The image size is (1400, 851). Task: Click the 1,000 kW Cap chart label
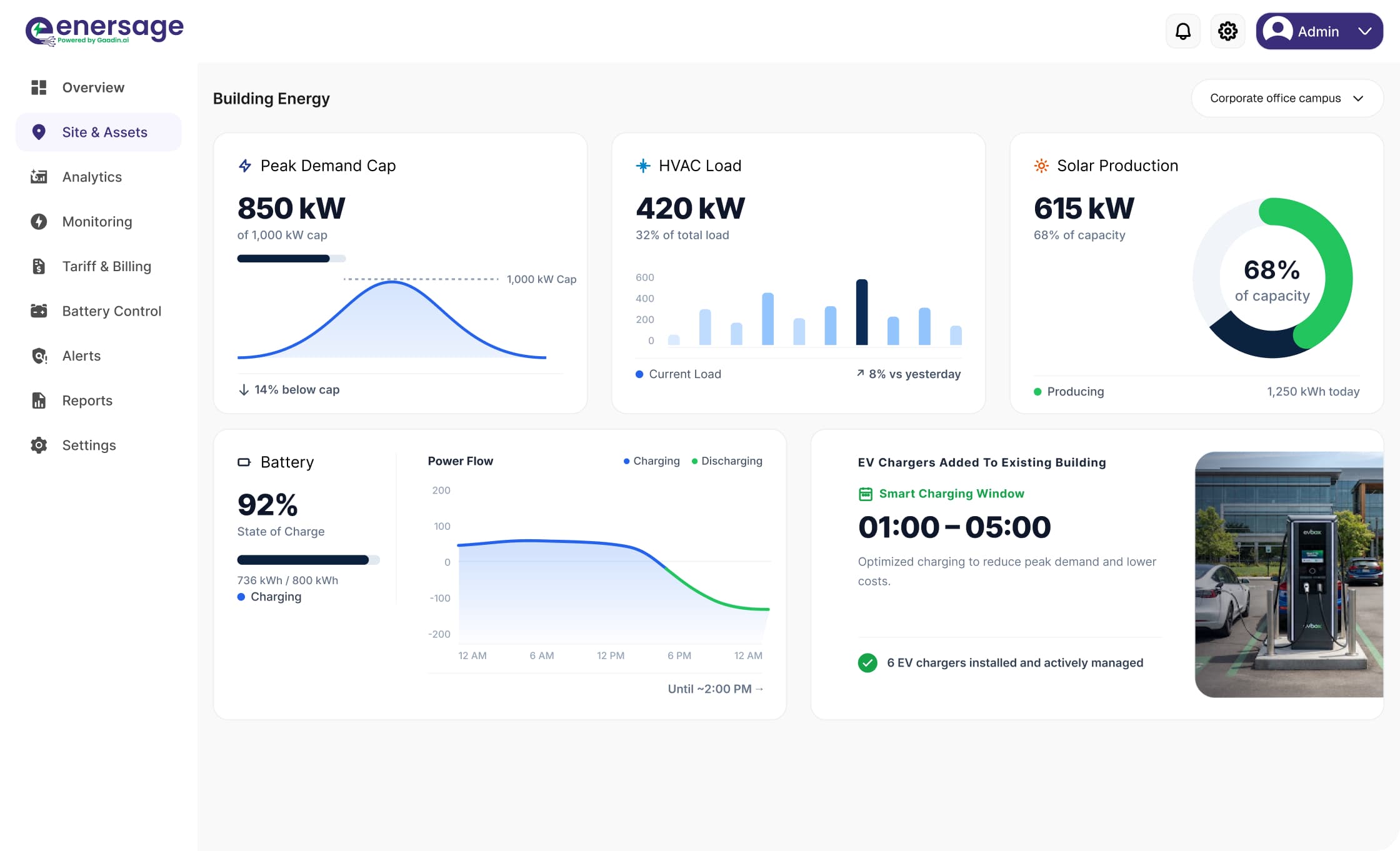541,279
